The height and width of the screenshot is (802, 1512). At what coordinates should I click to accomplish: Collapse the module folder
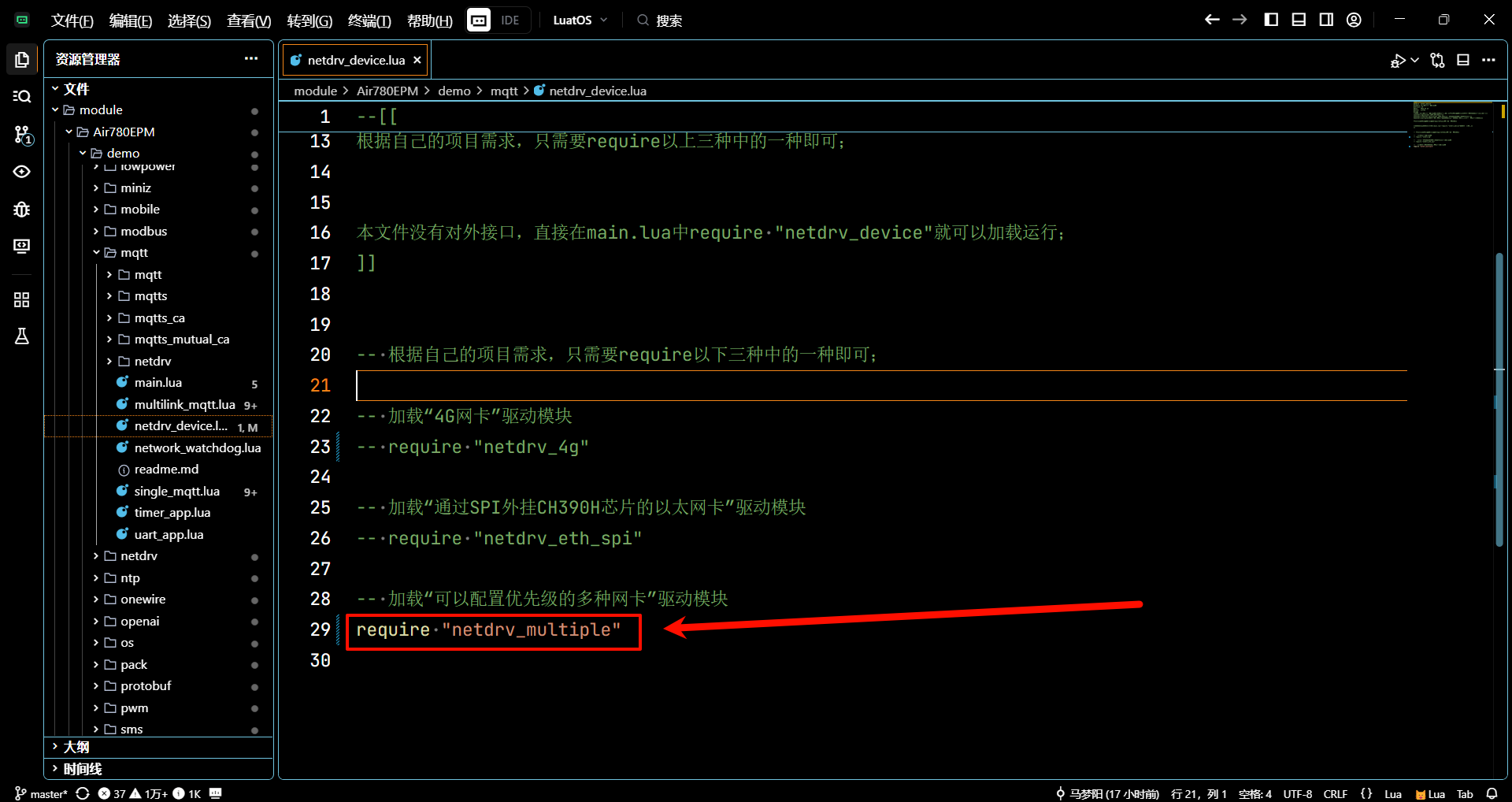(157, 110)
